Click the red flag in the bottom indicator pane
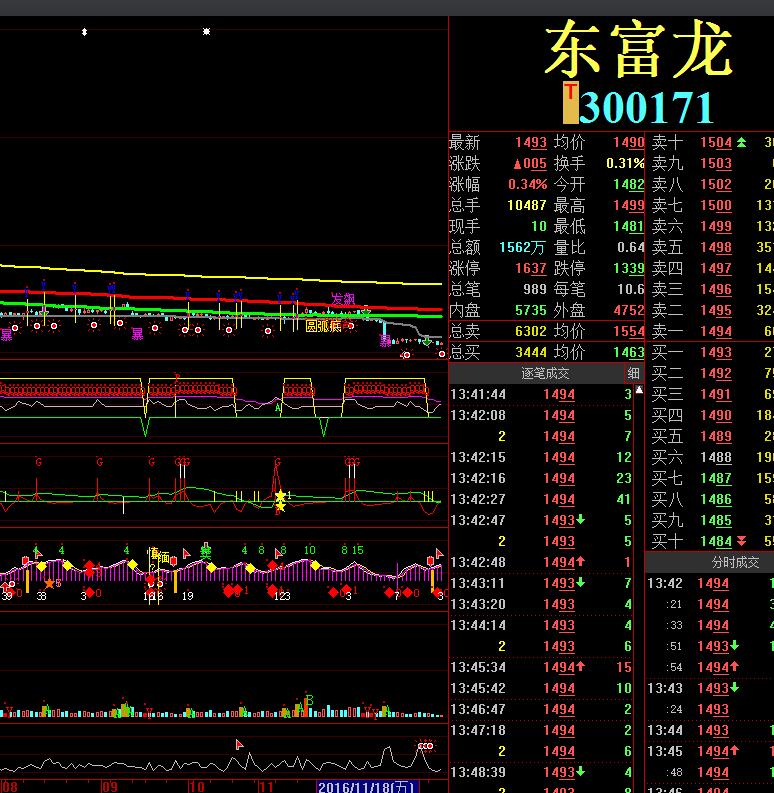The height and width of the screenshot is (793, 774). [239, 744]
